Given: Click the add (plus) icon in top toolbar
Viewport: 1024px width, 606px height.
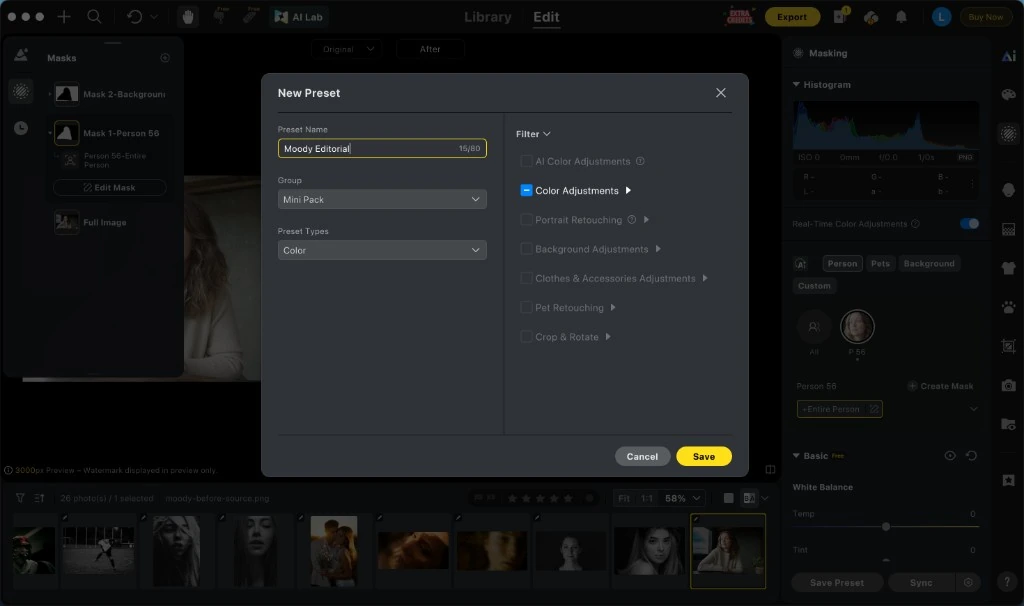Looking at the screenshot, I should click(63, 17).
